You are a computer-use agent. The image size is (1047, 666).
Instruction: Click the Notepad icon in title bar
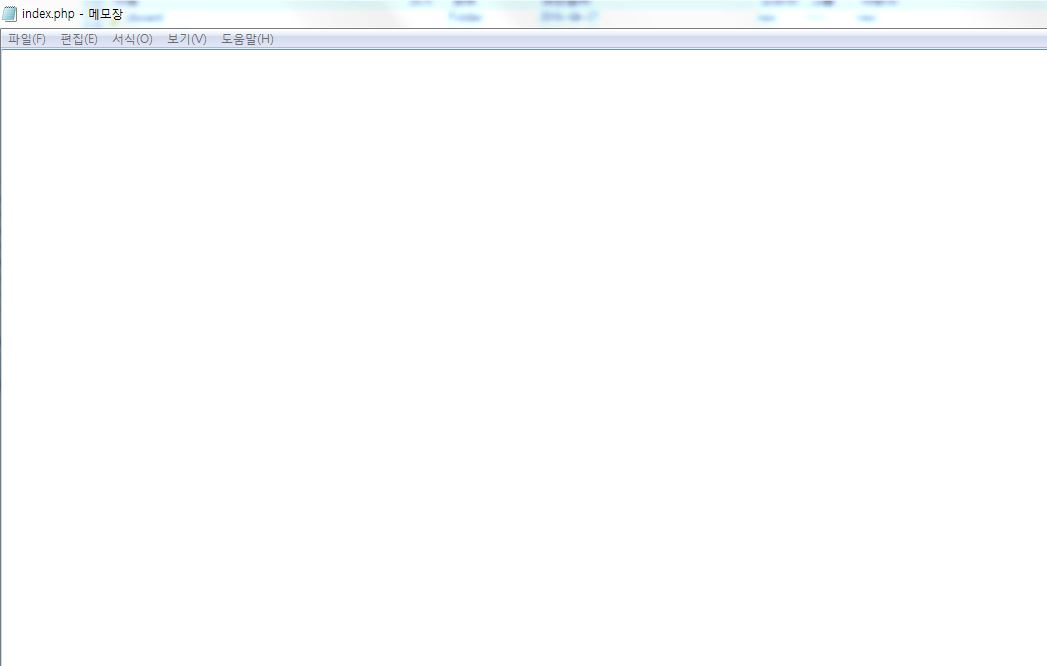(x=9, y=14)
